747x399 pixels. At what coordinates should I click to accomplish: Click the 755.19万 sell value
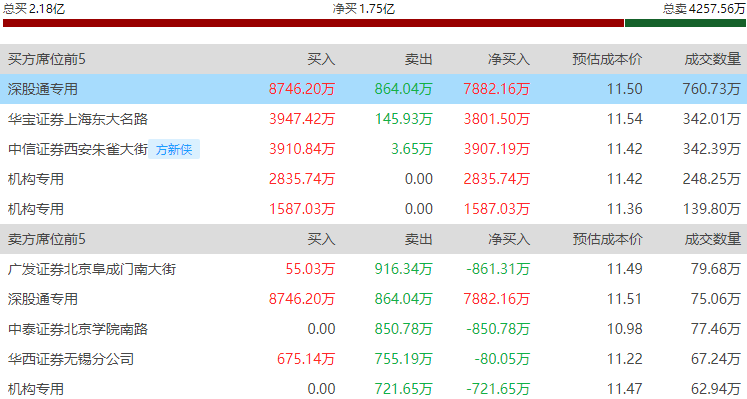tap(404, 359)
